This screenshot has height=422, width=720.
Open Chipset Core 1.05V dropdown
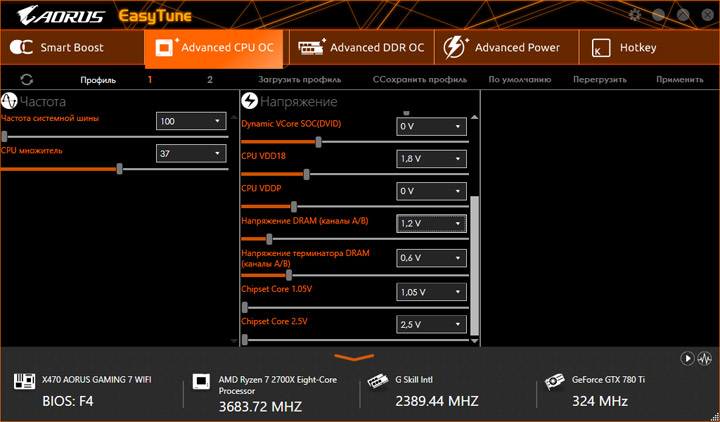(x=431, y=292)
